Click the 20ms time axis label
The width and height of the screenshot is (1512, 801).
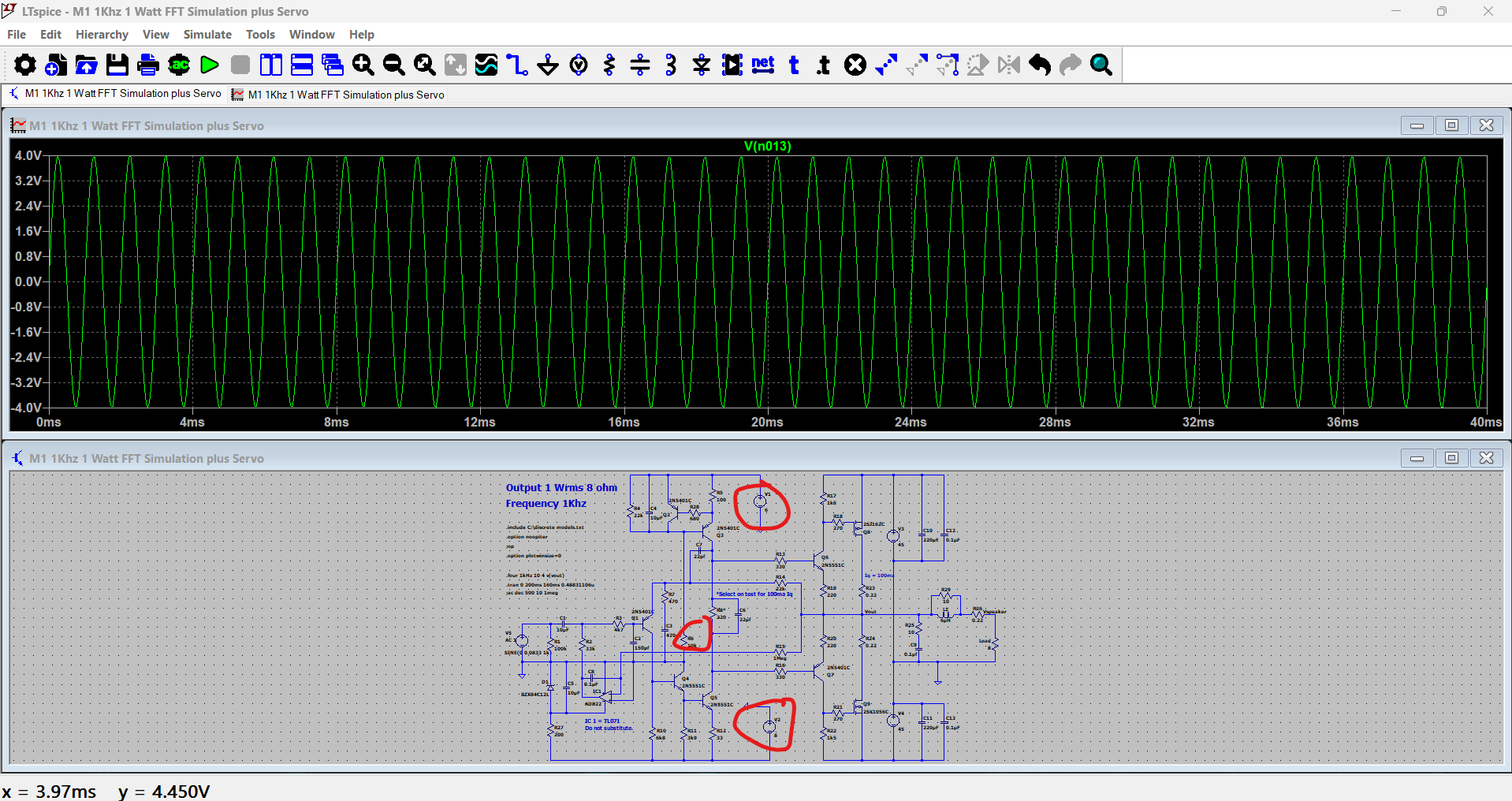click(767, 423)
